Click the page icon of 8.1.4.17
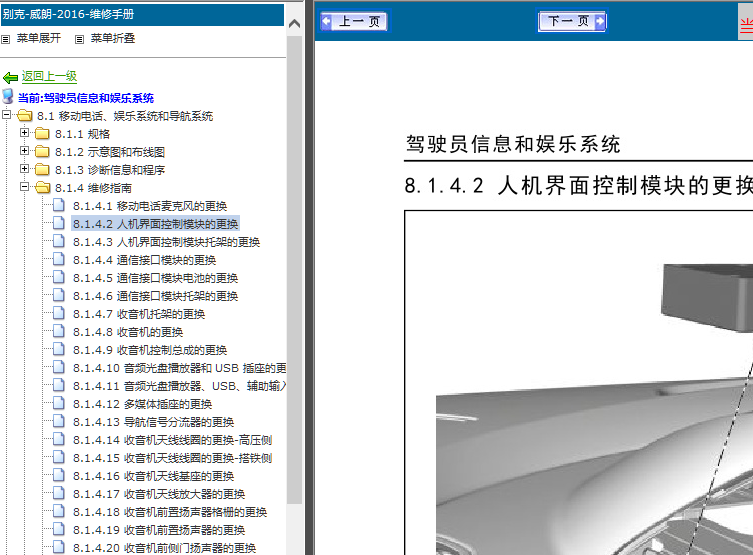This screenshot has width=753, height=555. (59, 493)
